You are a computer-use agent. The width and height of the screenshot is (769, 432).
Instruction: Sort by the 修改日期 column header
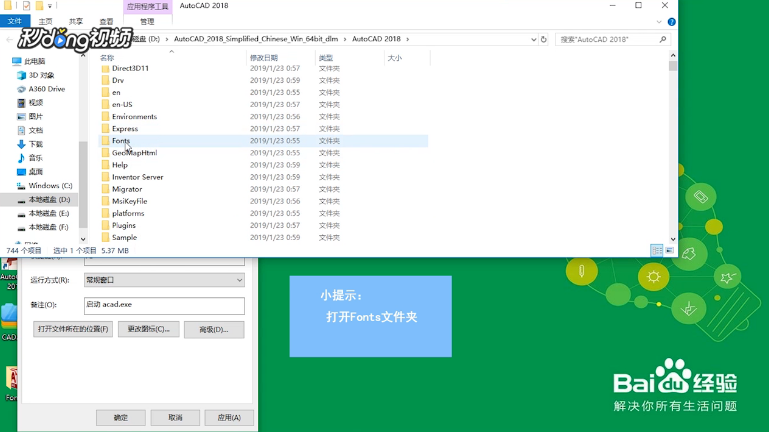click(x=264, y=58)
